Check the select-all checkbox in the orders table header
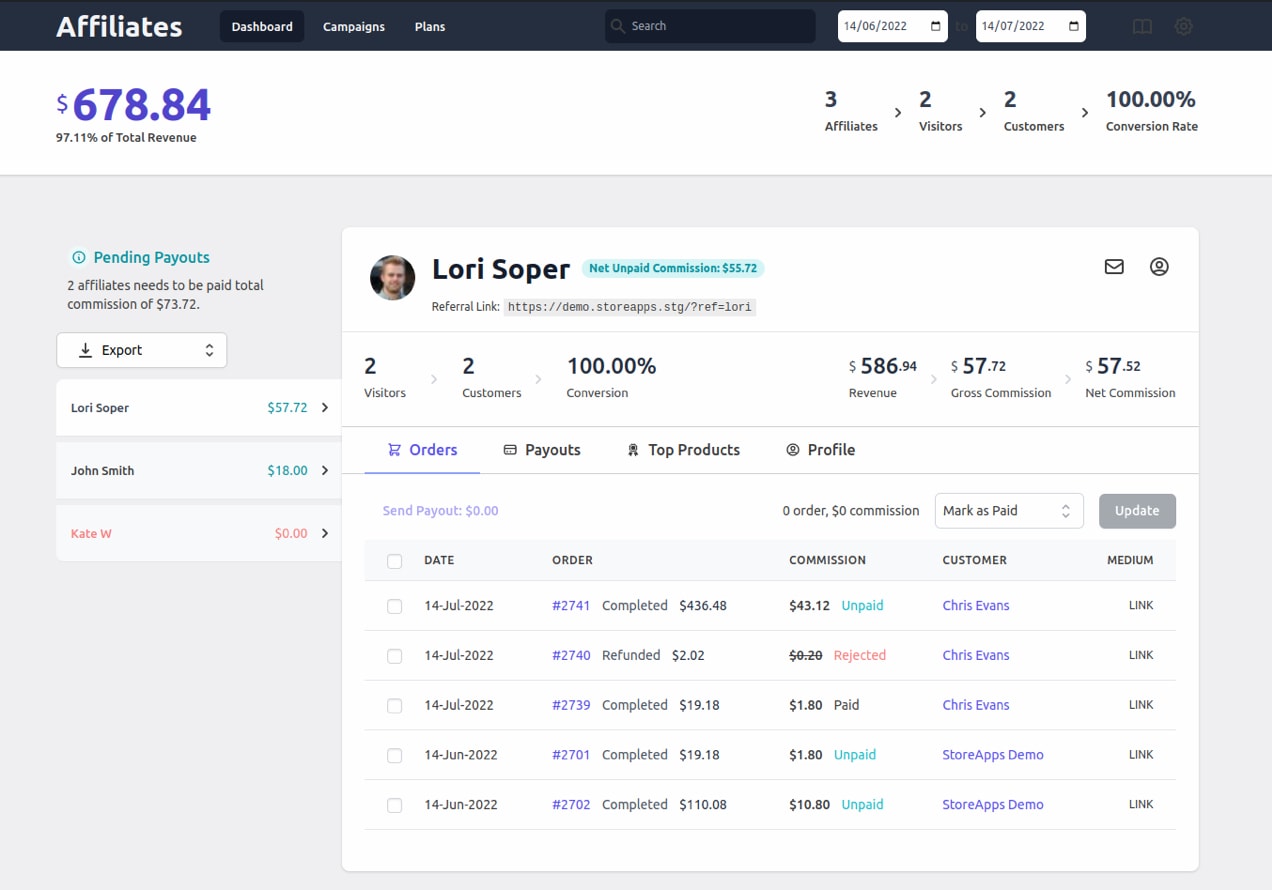Viewport: 1272px width, 890px height. coord(394,561)
